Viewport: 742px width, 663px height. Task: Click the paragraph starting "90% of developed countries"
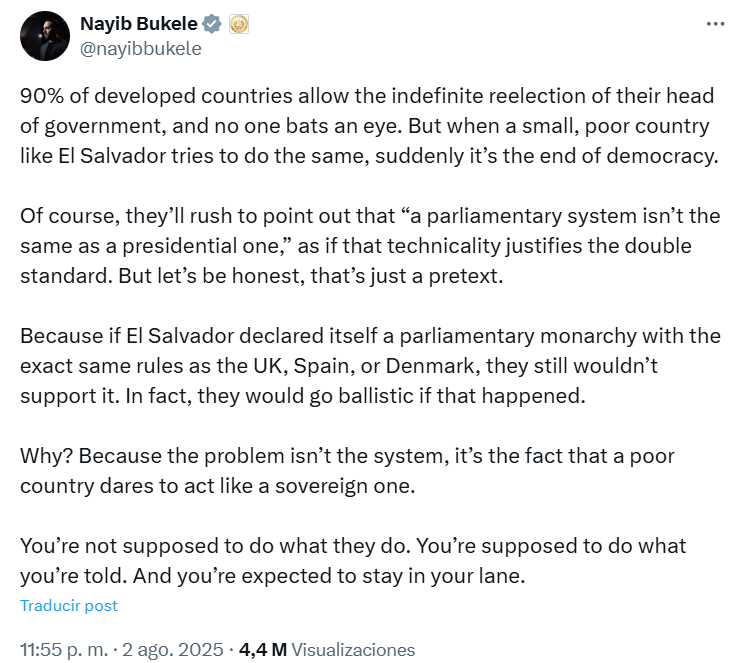point(370,128)
